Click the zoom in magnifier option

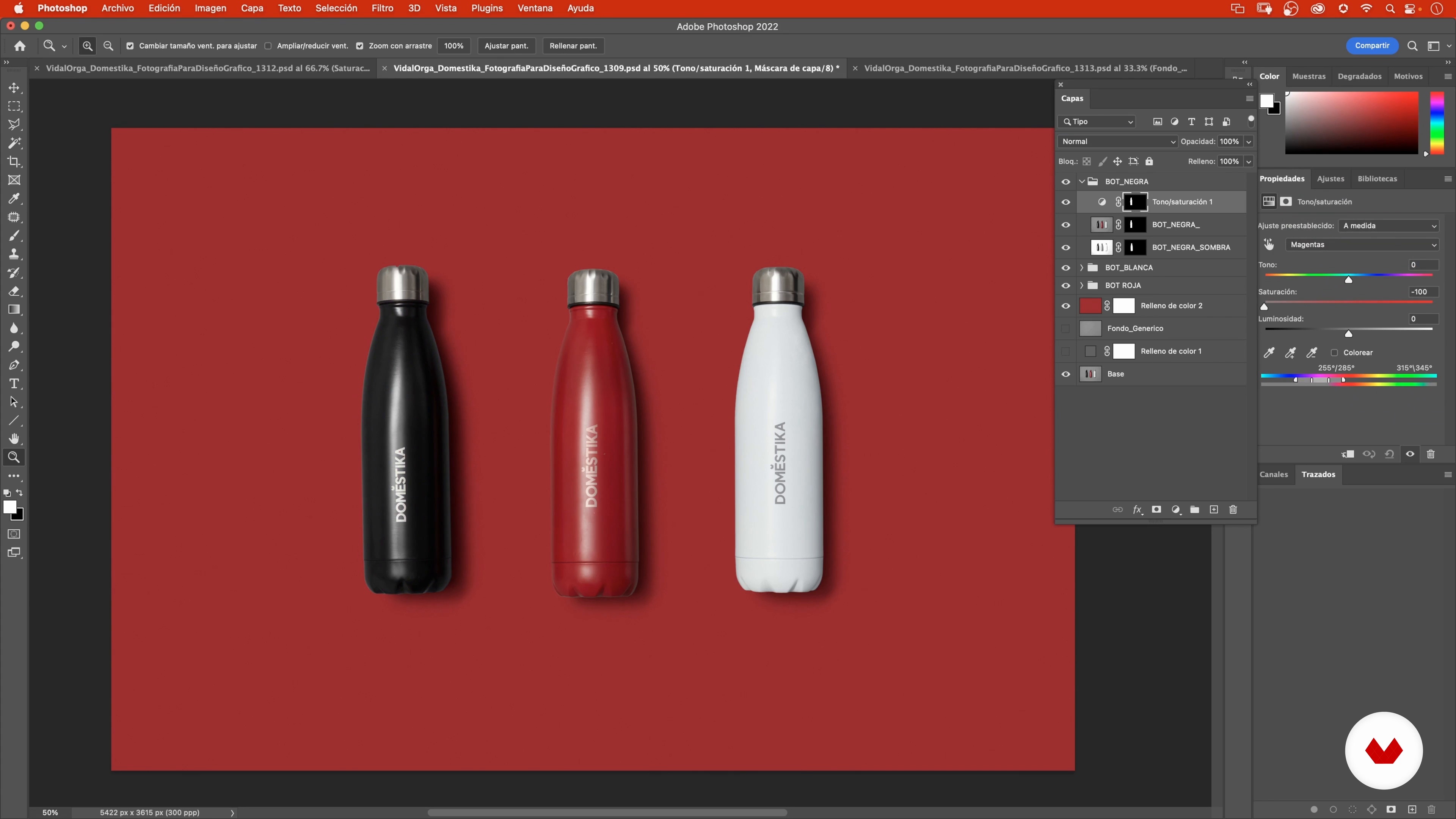88,46
